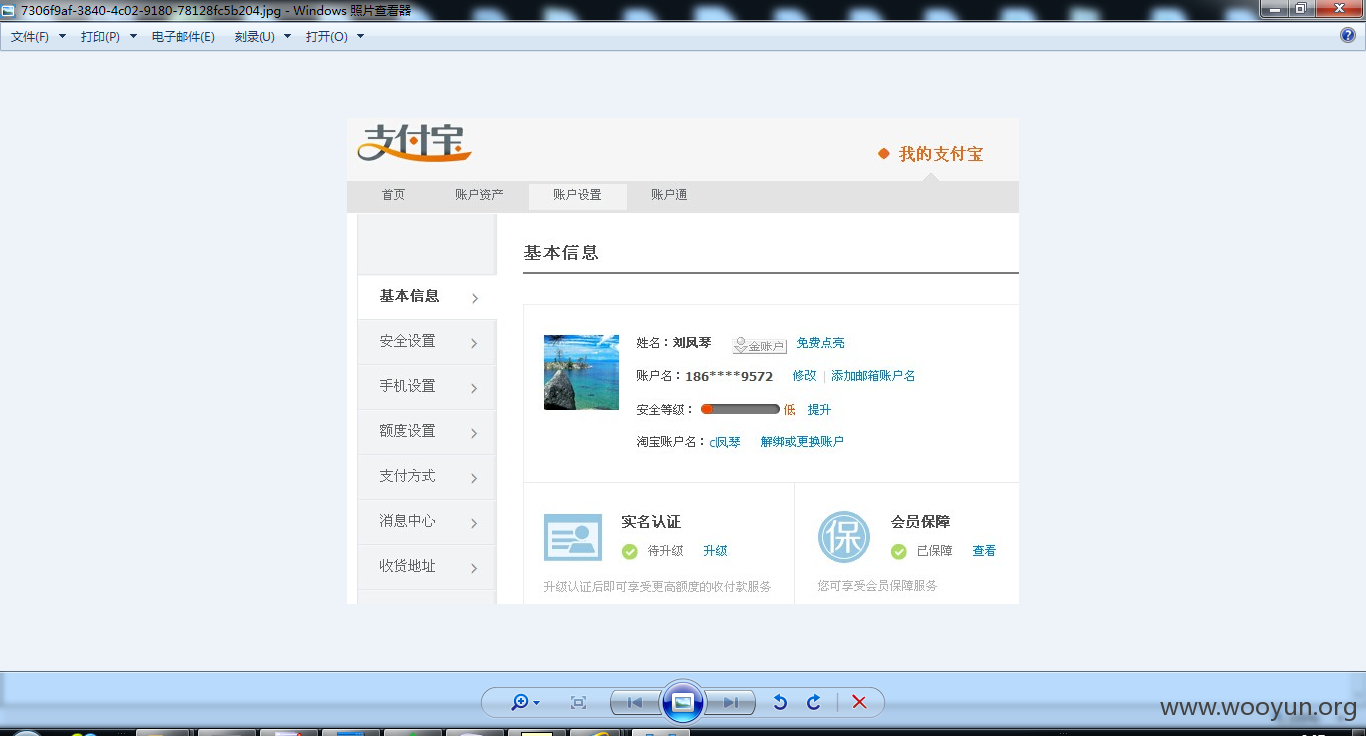Switch to the 账户资产 tab
This screenshot has width=1366, height=736.
[479, 195]
